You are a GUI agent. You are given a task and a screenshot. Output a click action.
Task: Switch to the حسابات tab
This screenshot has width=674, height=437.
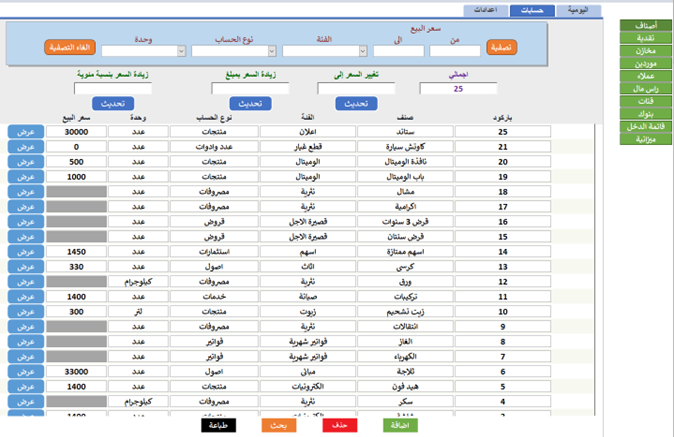pos(532,10)
